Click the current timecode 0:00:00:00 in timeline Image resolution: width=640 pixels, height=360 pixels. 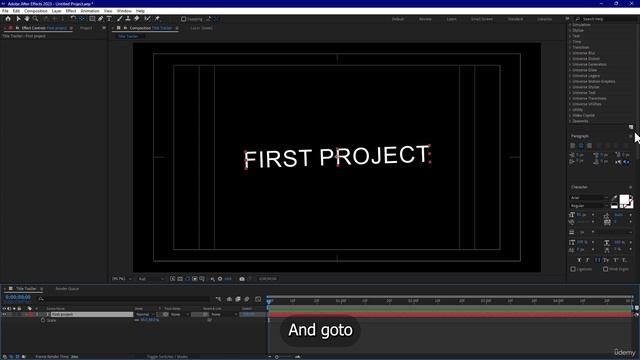18,298
